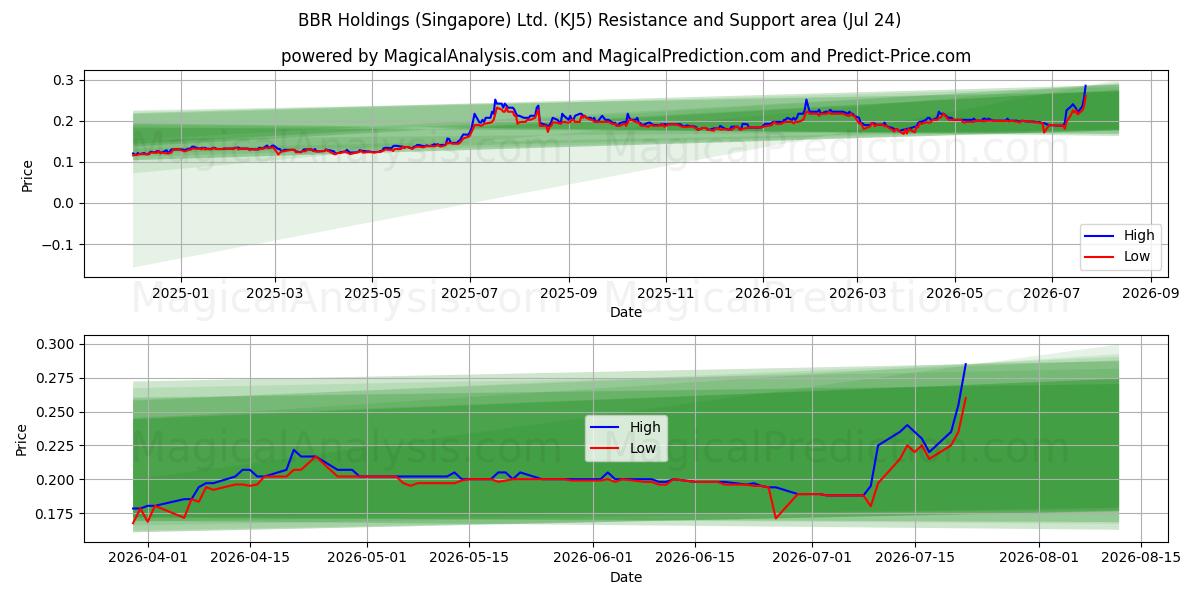Click the top chart's 'Price' axis label
Viewport: 1200px width, 600px height.
coord(27,175)
